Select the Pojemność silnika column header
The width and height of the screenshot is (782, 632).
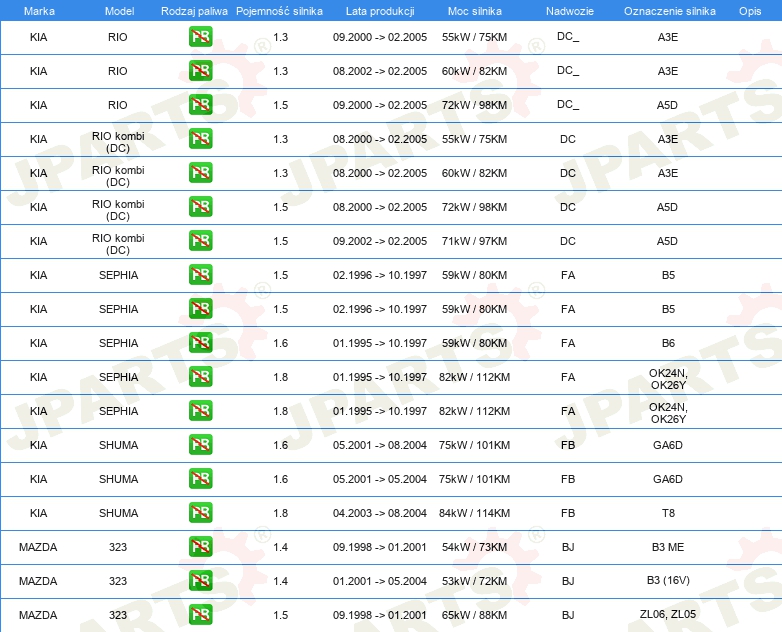pos(279,11)
